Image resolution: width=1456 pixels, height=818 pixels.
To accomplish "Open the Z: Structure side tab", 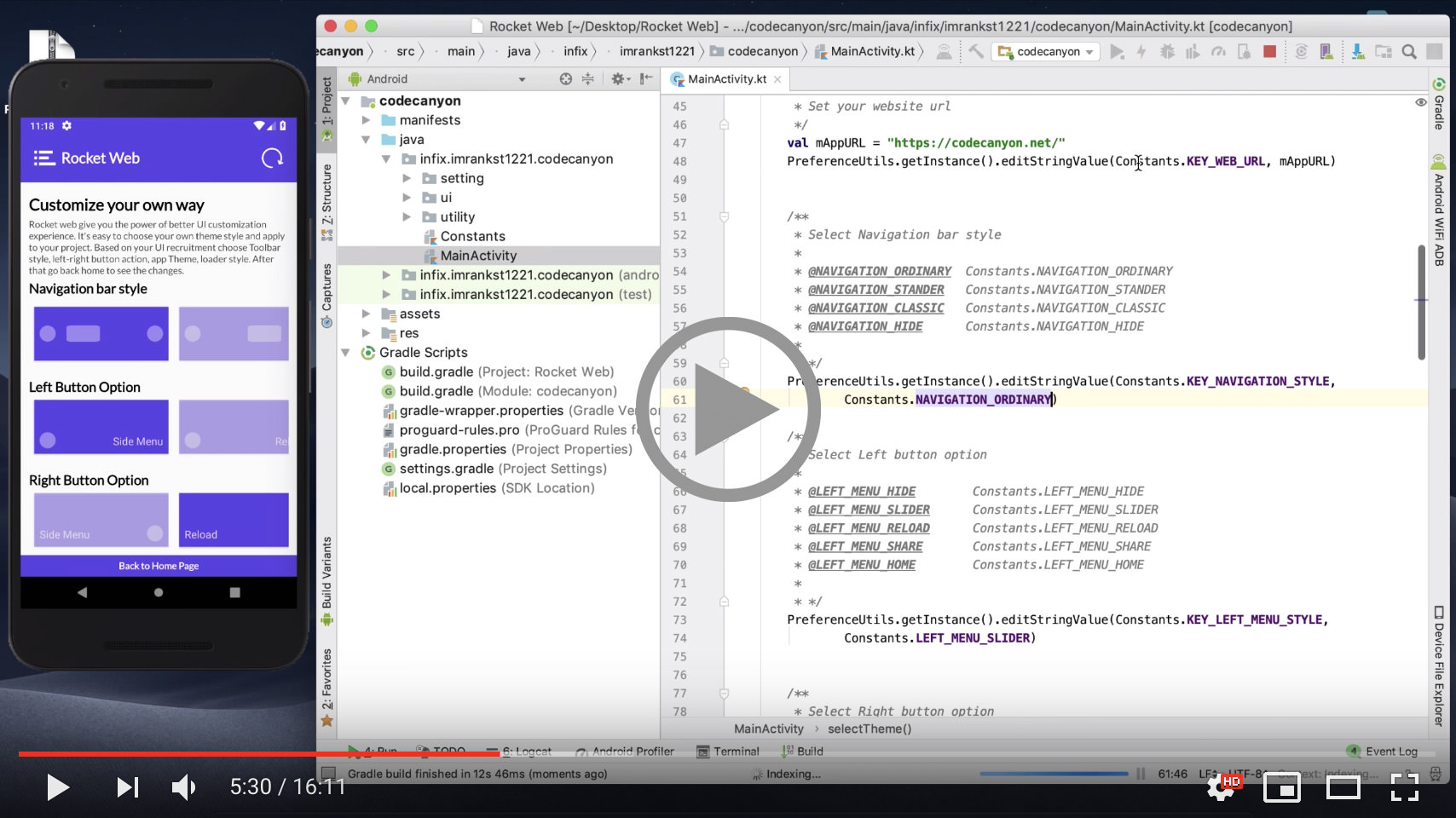I will (x=326, y=201).
